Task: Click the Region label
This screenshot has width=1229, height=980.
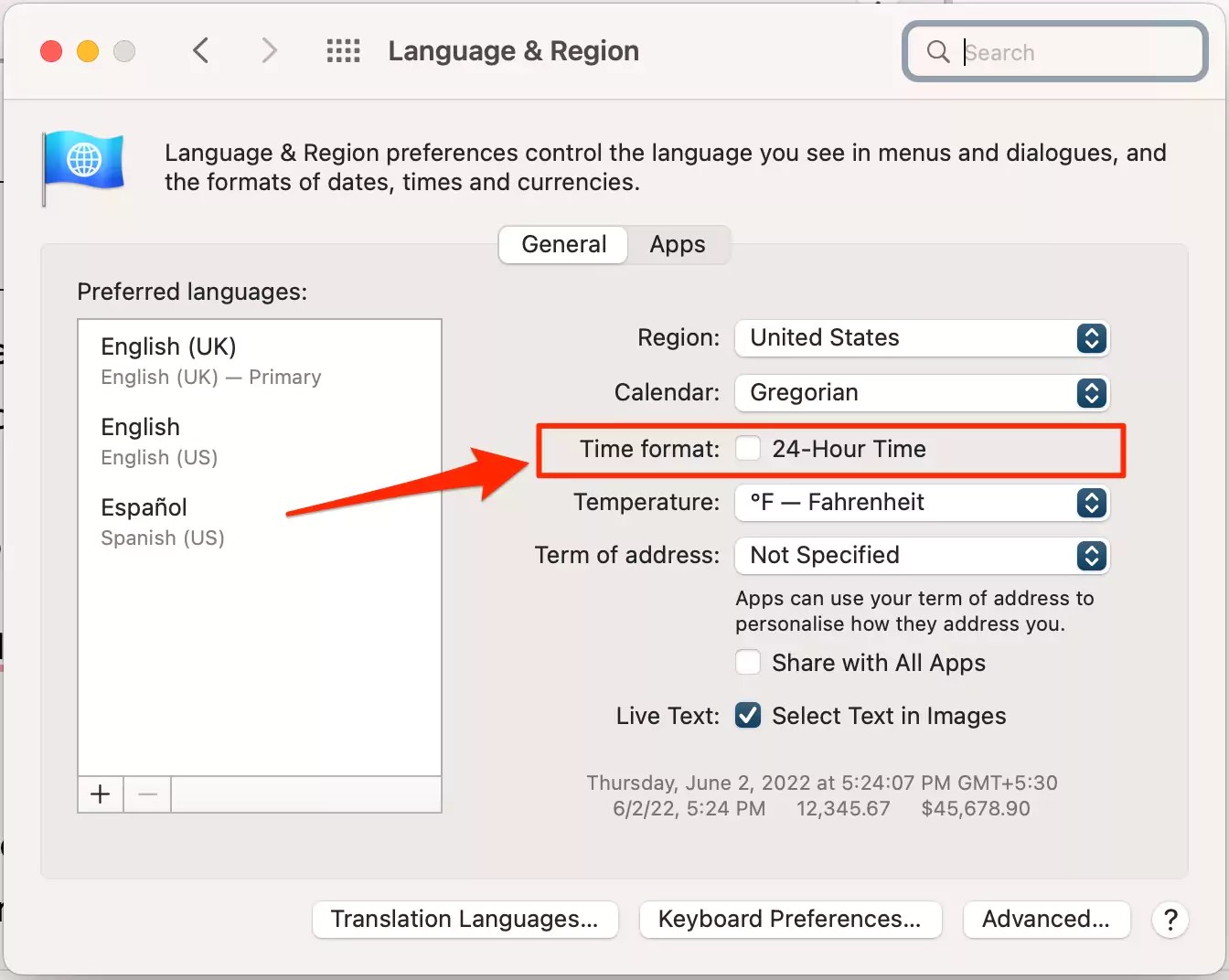Action: [679, 338]
